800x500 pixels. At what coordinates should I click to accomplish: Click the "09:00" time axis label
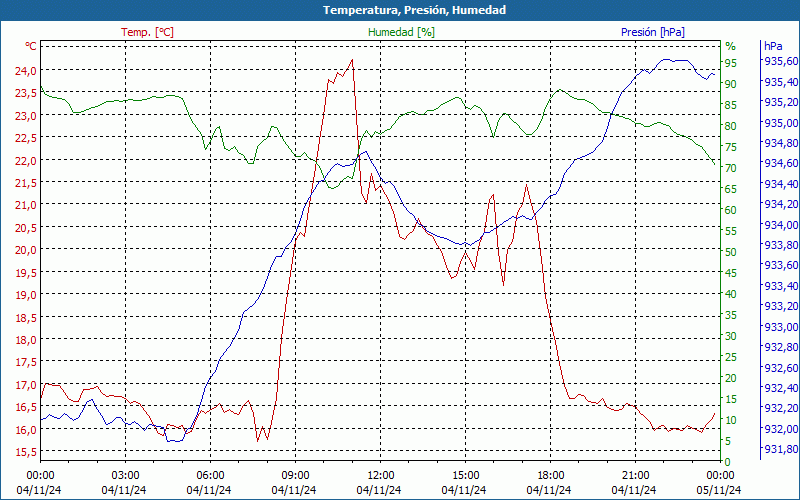point(295,475)
